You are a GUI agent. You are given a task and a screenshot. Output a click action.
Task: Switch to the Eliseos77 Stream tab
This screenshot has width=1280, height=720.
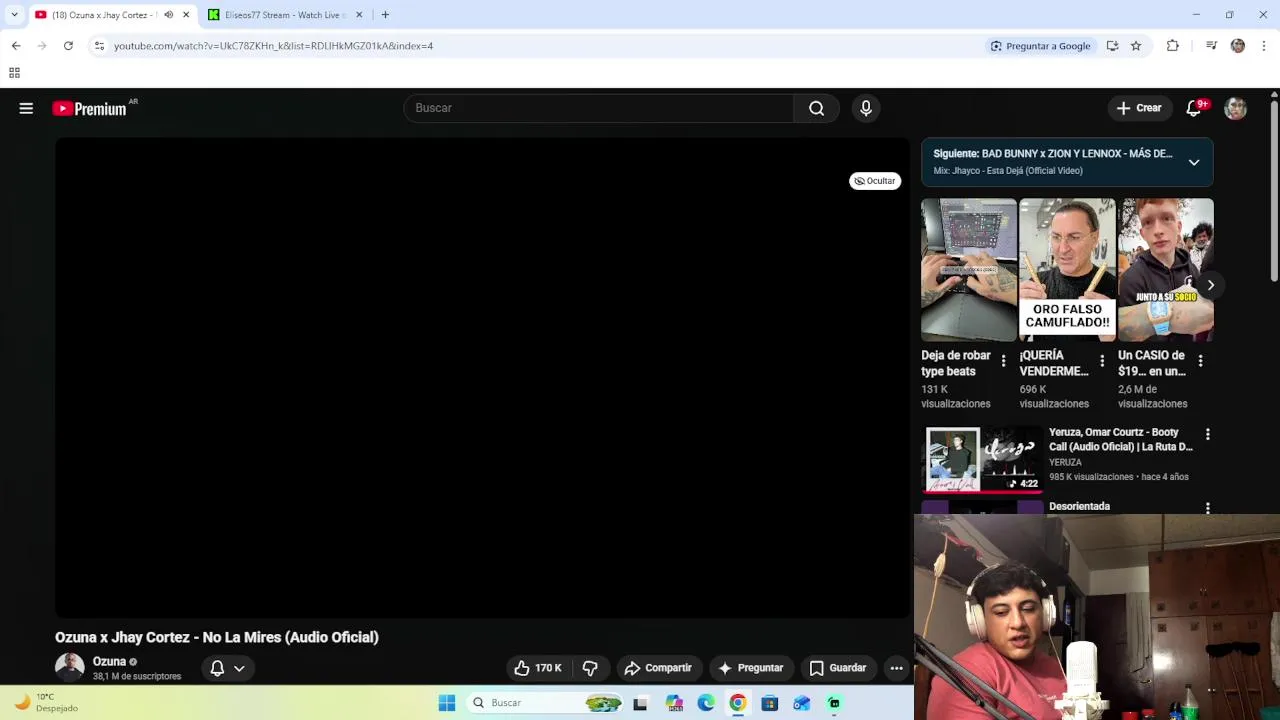coord(285,15)
